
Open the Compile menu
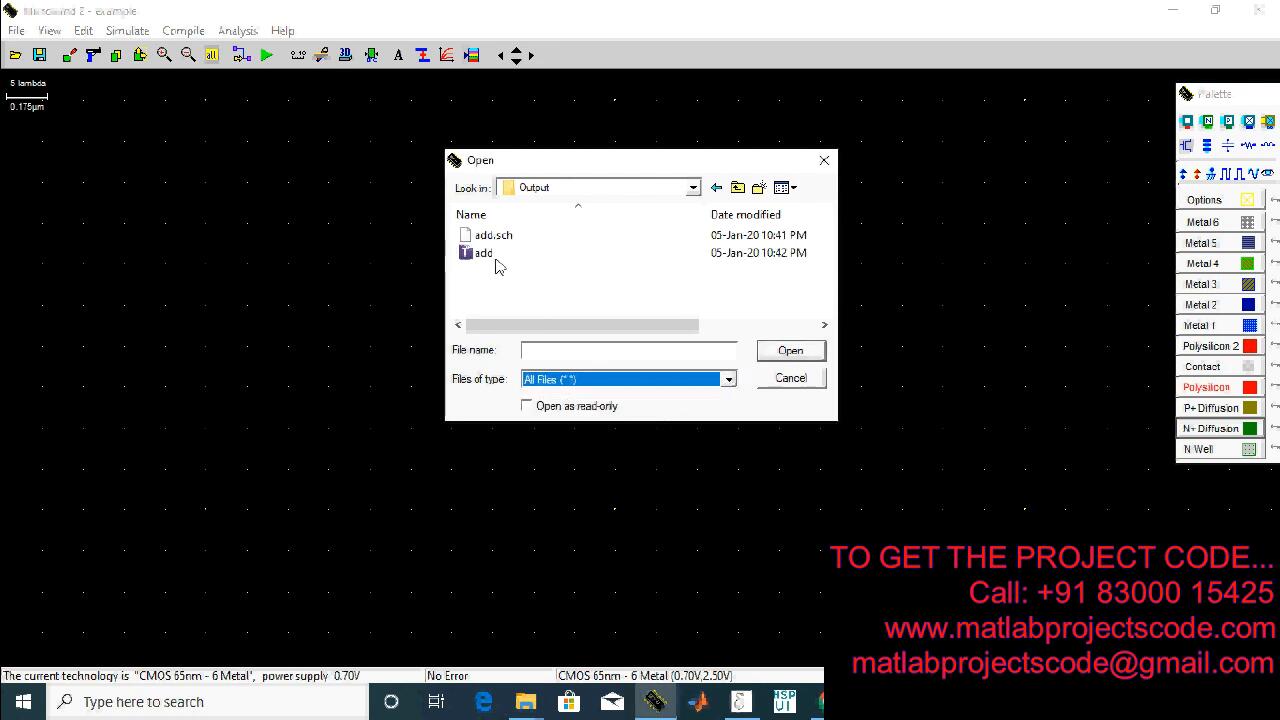pyautogui.click(x=183, y=31)
